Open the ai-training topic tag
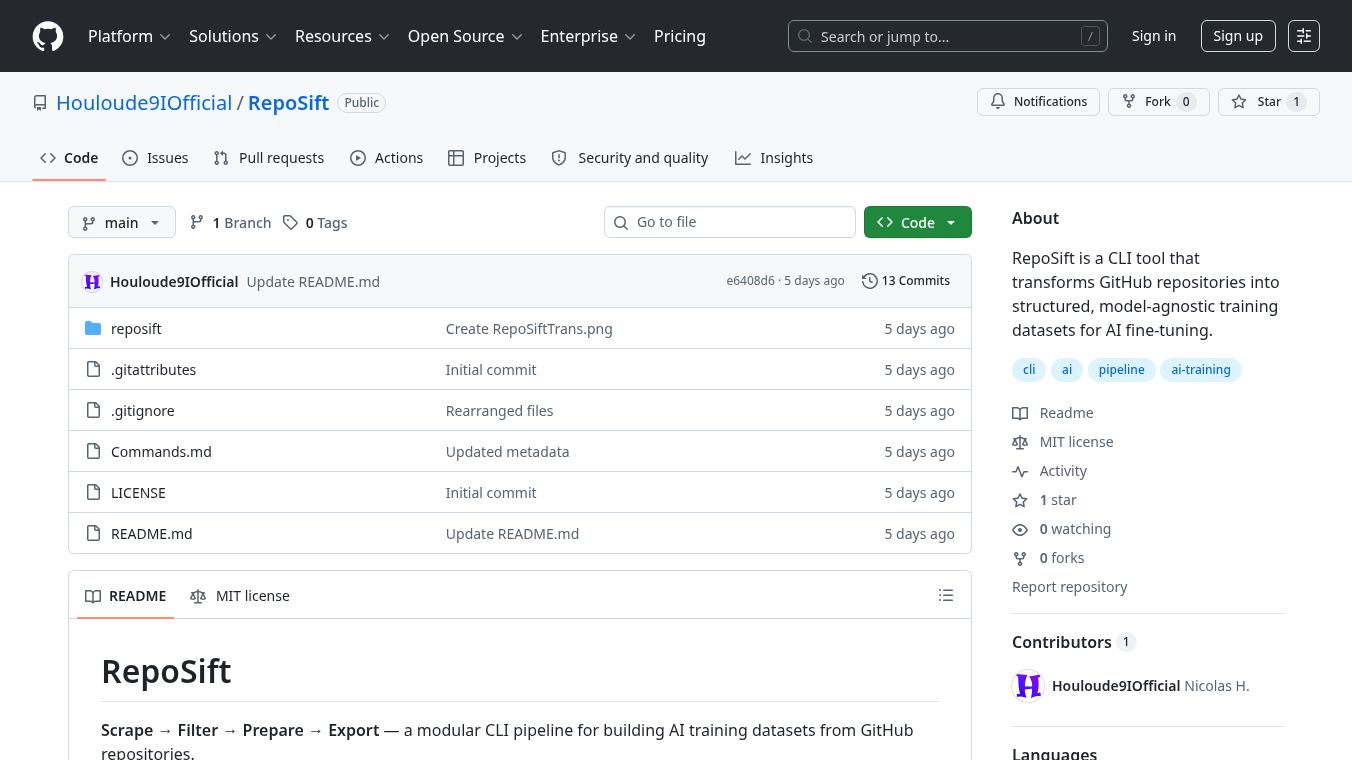Image resolution: width=1352 pixels, height=760 pixels. click(x=1201, y=370)
